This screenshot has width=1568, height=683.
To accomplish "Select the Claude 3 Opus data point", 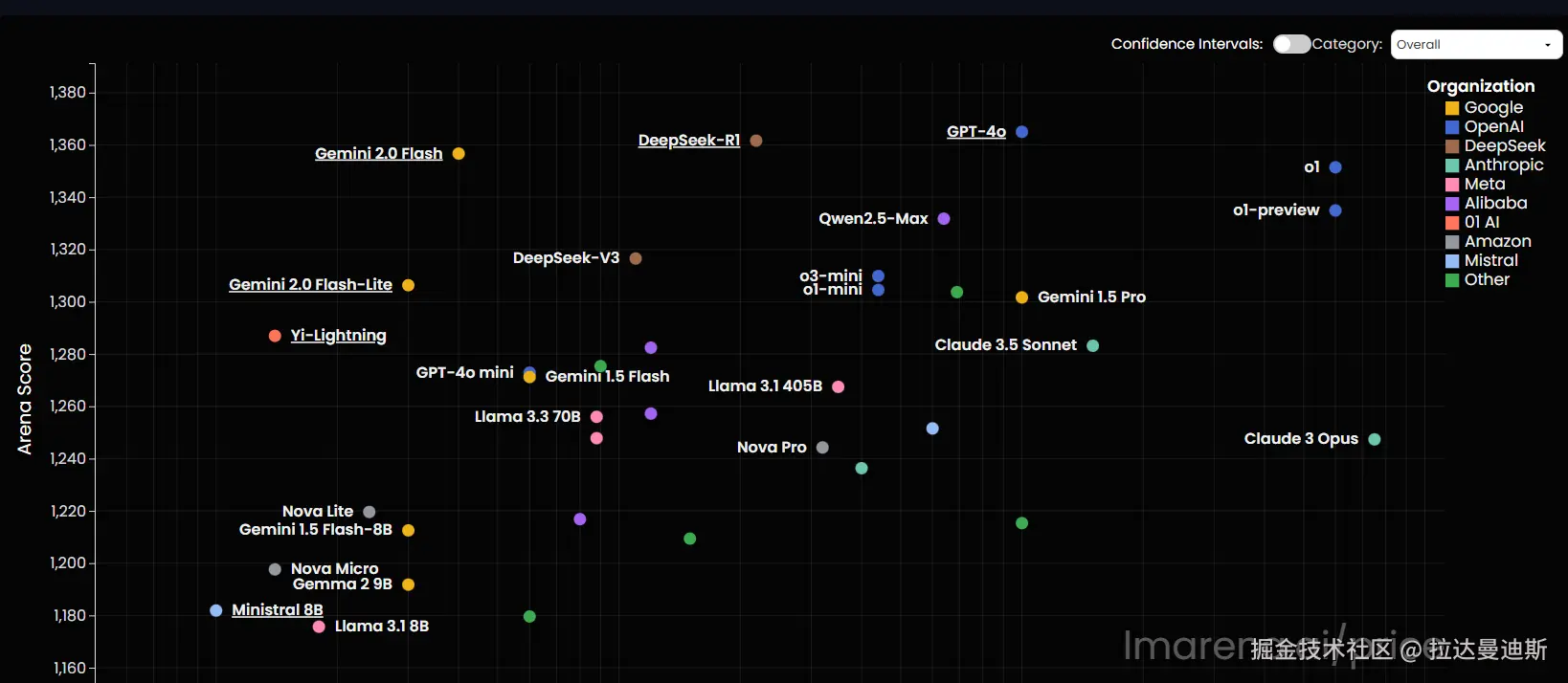I will tap(1375, 439).
